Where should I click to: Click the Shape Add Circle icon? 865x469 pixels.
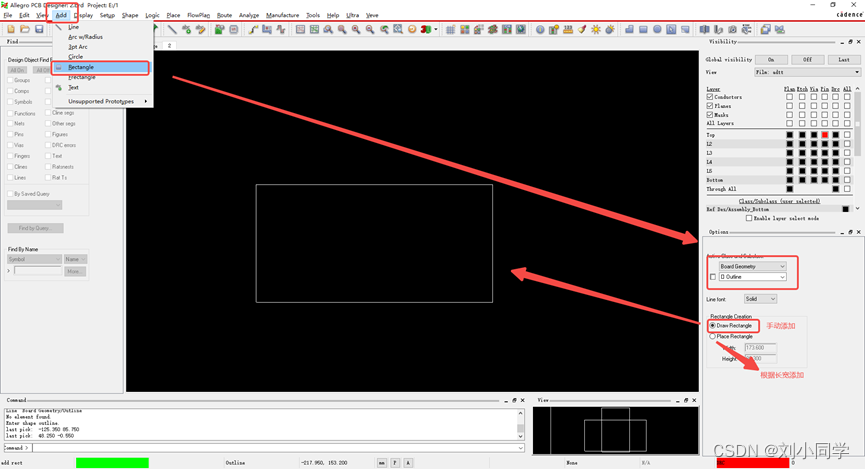pyautogui.click(x=657, y=29)
